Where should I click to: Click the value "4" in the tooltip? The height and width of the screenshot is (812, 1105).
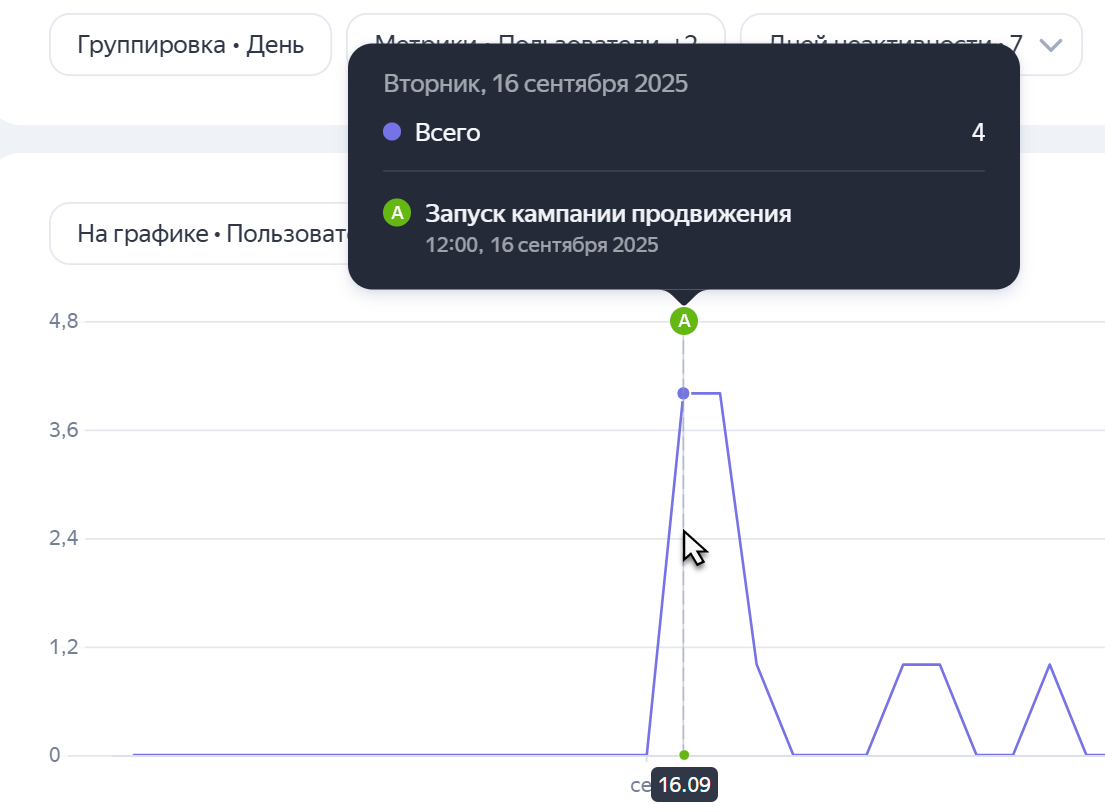tap(978, 132)
